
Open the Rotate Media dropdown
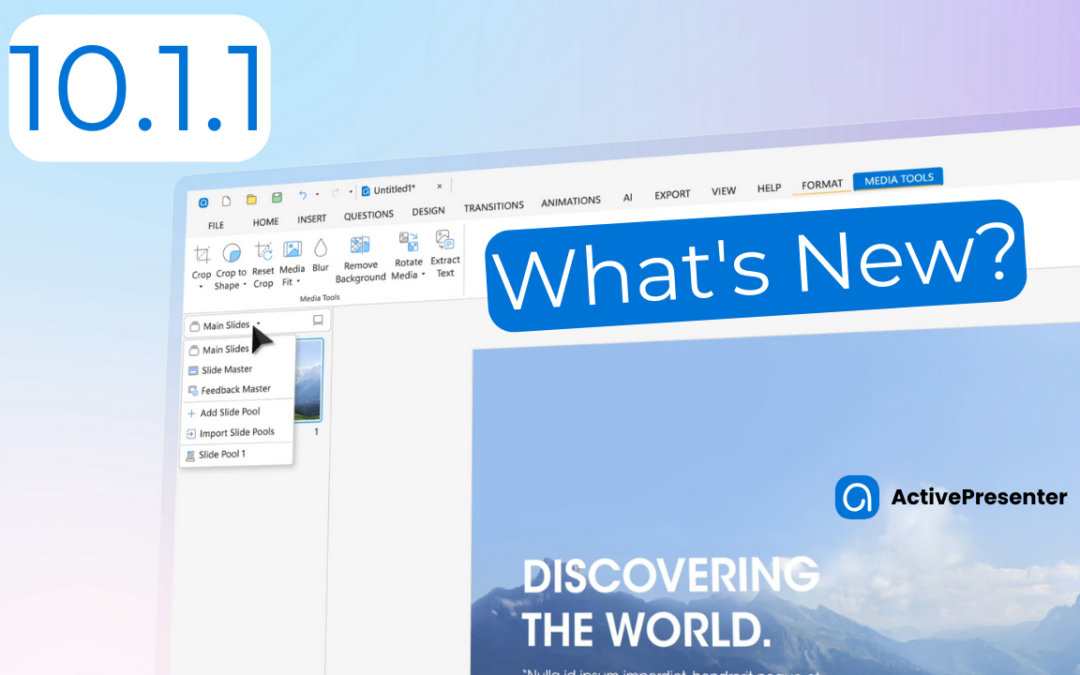point(423,275)
